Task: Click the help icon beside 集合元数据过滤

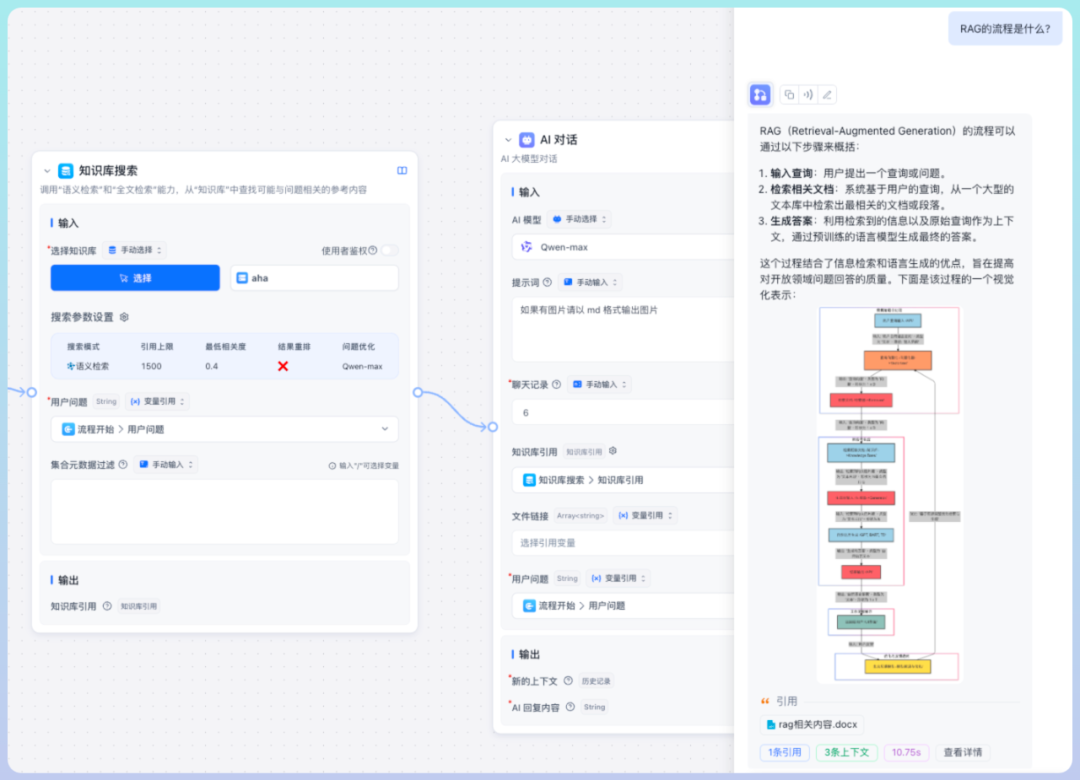Action: click(x=123, y=464)
